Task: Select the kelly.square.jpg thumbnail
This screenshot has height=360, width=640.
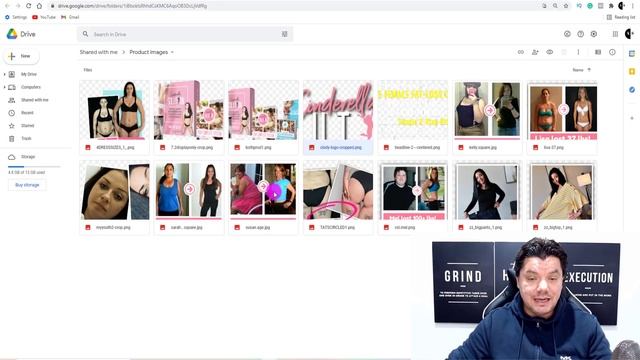Action: point(487,118)
